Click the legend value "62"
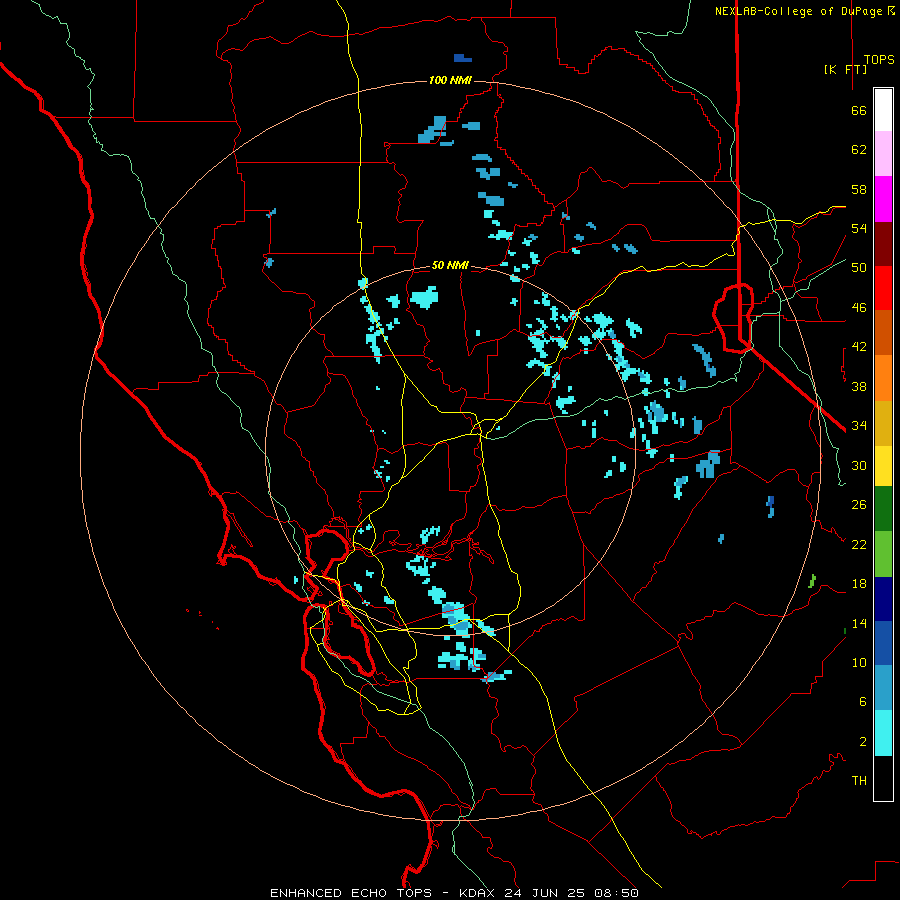This screenshot has width=900, height=900. point(859,150)
